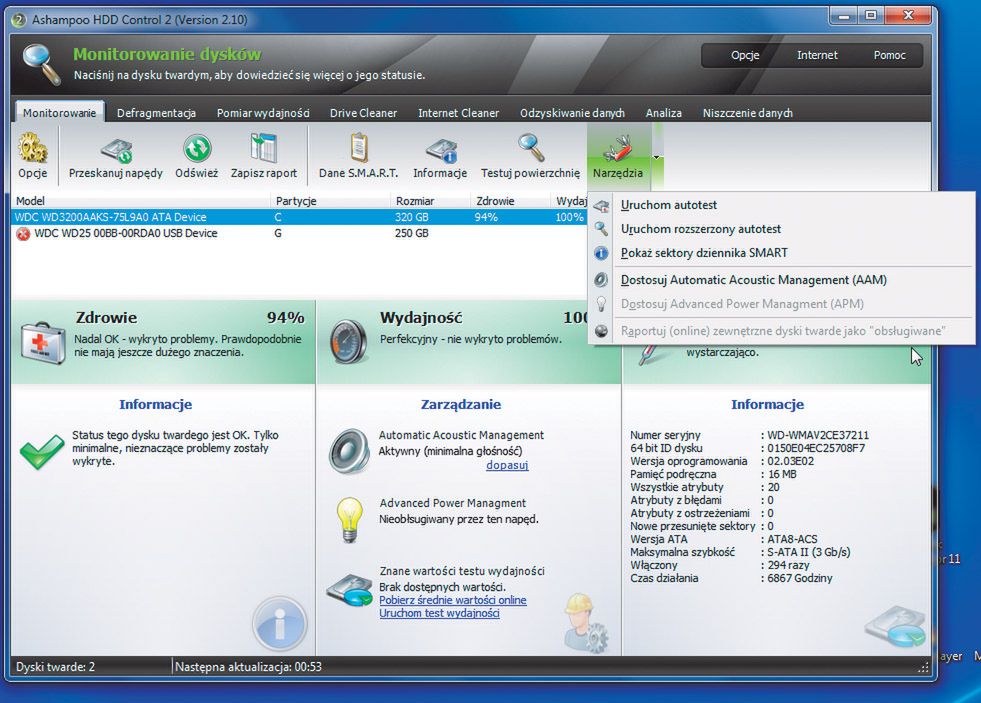Click the value 6867 Godziny
The image size is (981, 703).
click(x=800, y=579)
